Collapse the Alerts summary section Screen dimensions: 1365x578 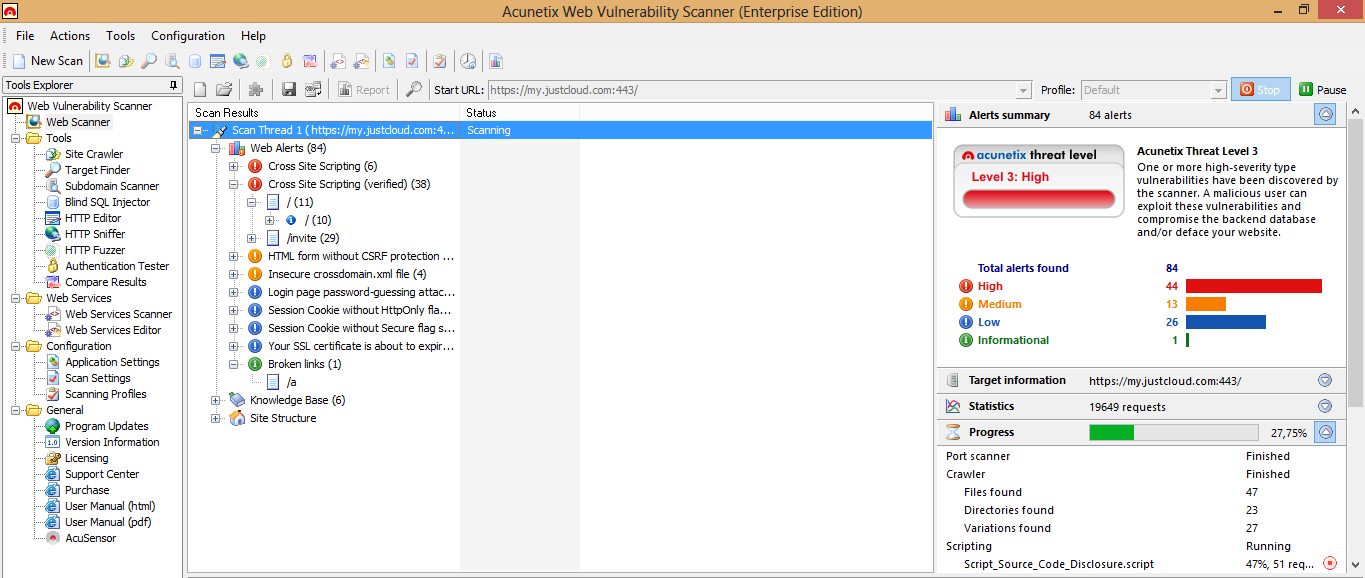point(1325,115)
